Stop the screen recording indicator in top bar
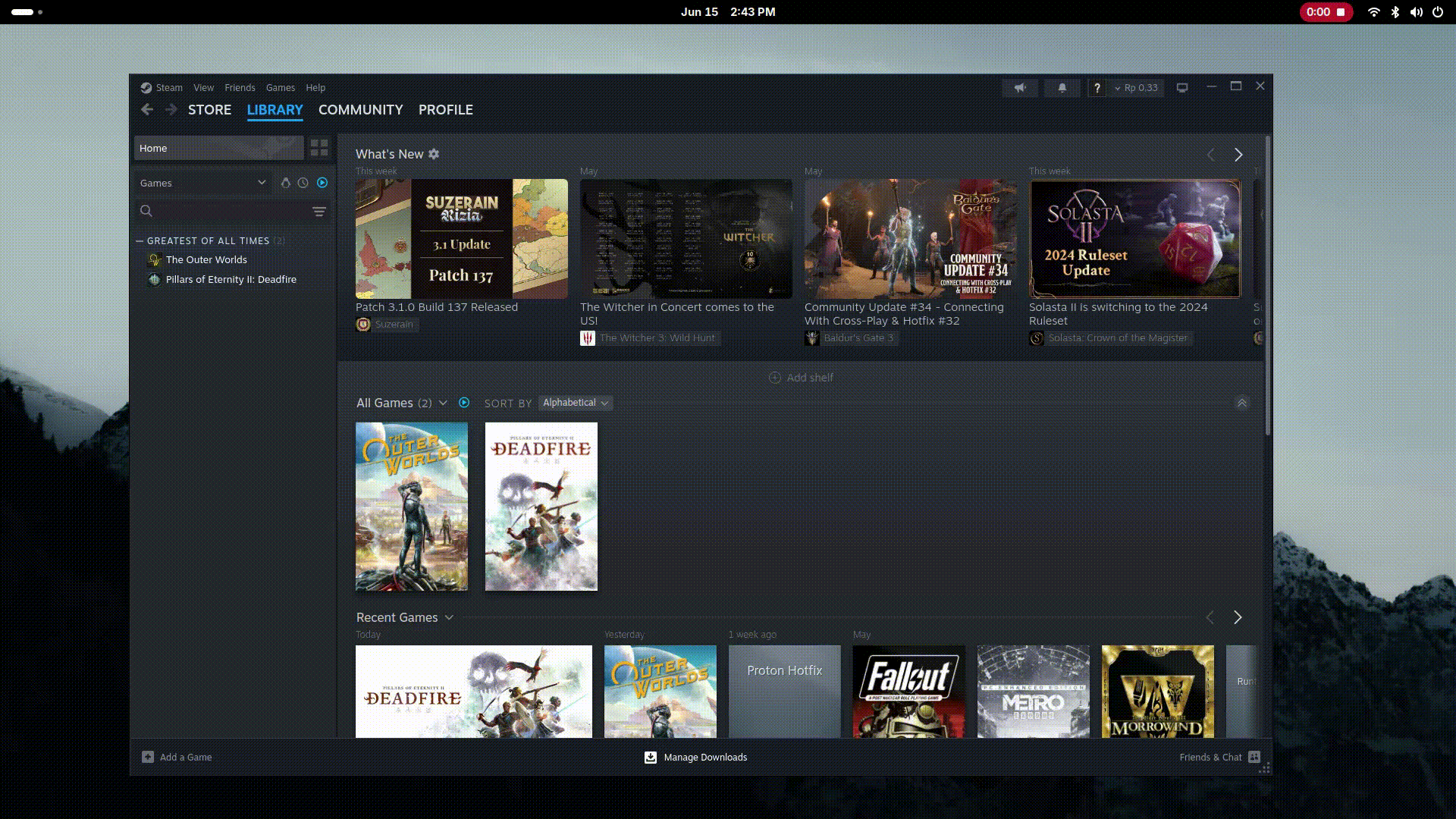Image resolution: width=1456 pixels, height=819 pixels. [1326, 12]
